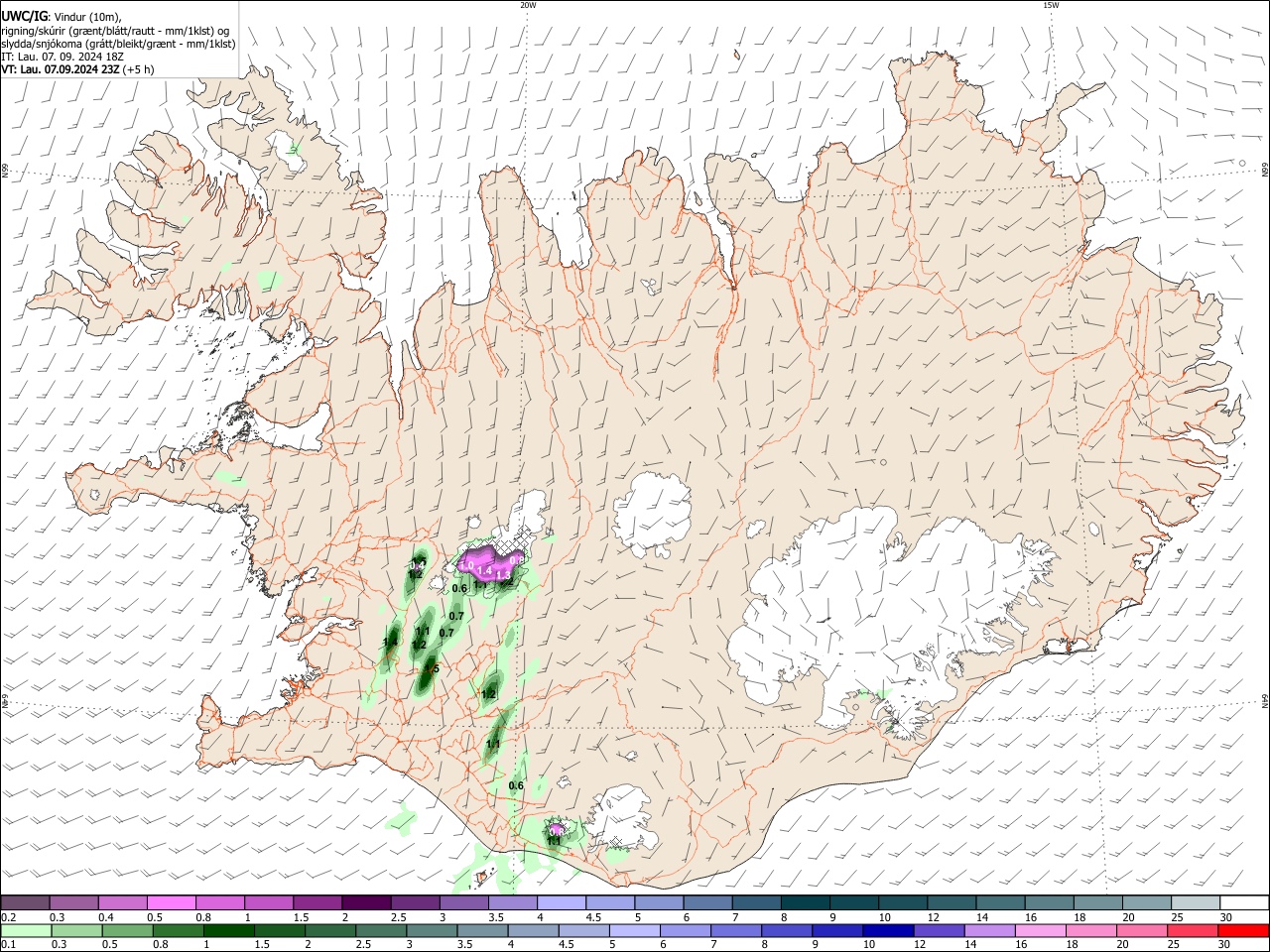Click the '0.1' label in lower legend

click(x=9, y=944)
